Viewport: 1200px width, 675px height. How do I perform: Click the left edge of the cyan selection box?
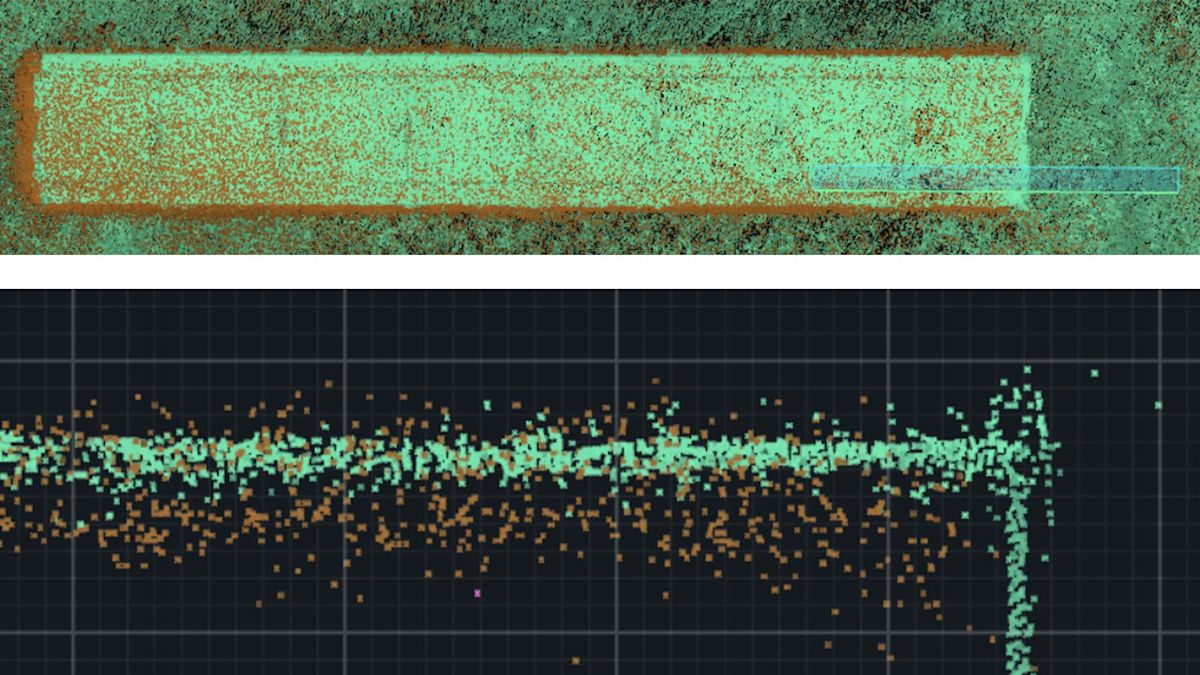pos(814,177)
